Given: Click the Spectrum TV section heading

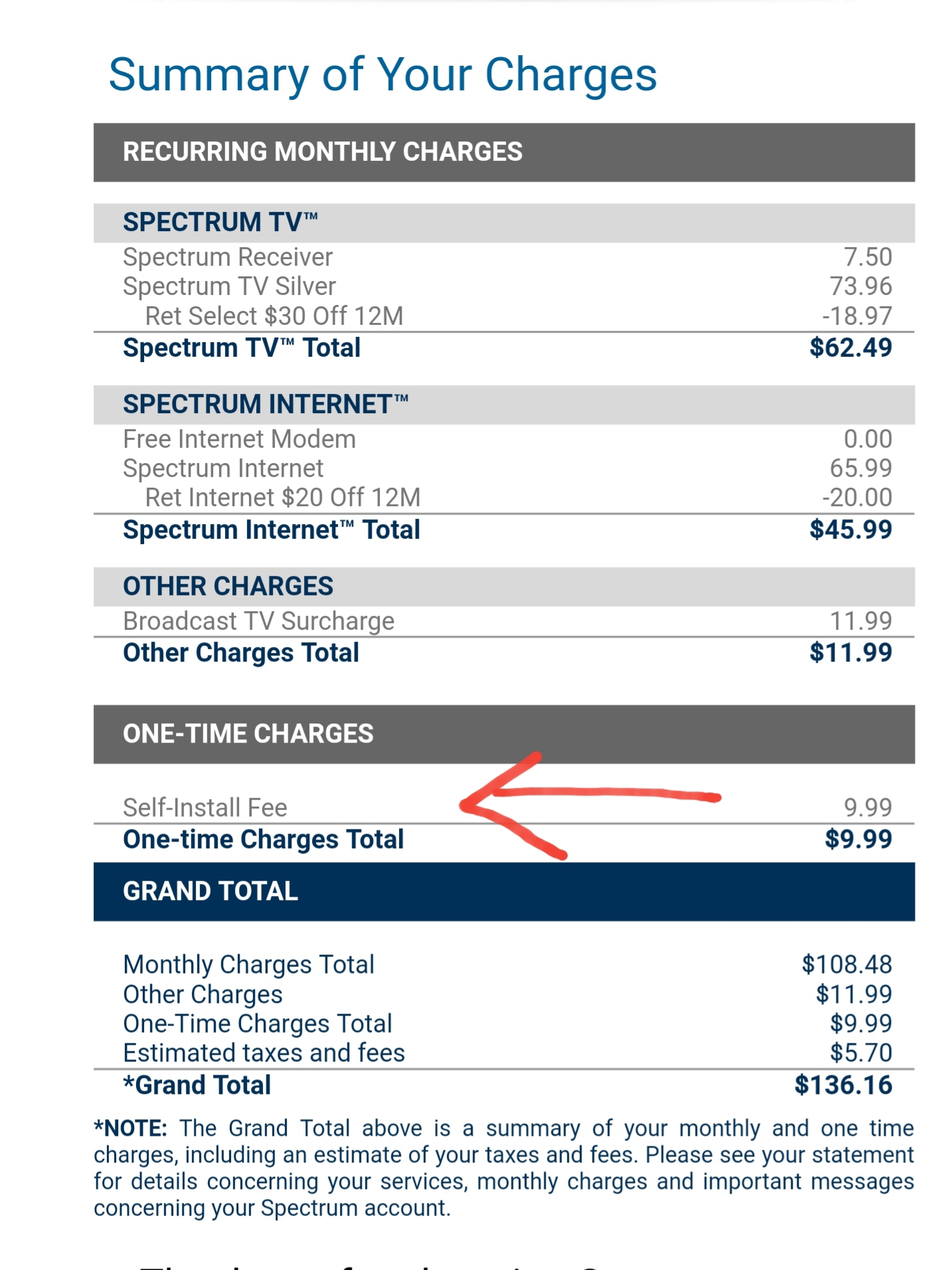Looking at the screenshot, I should 220,223.
